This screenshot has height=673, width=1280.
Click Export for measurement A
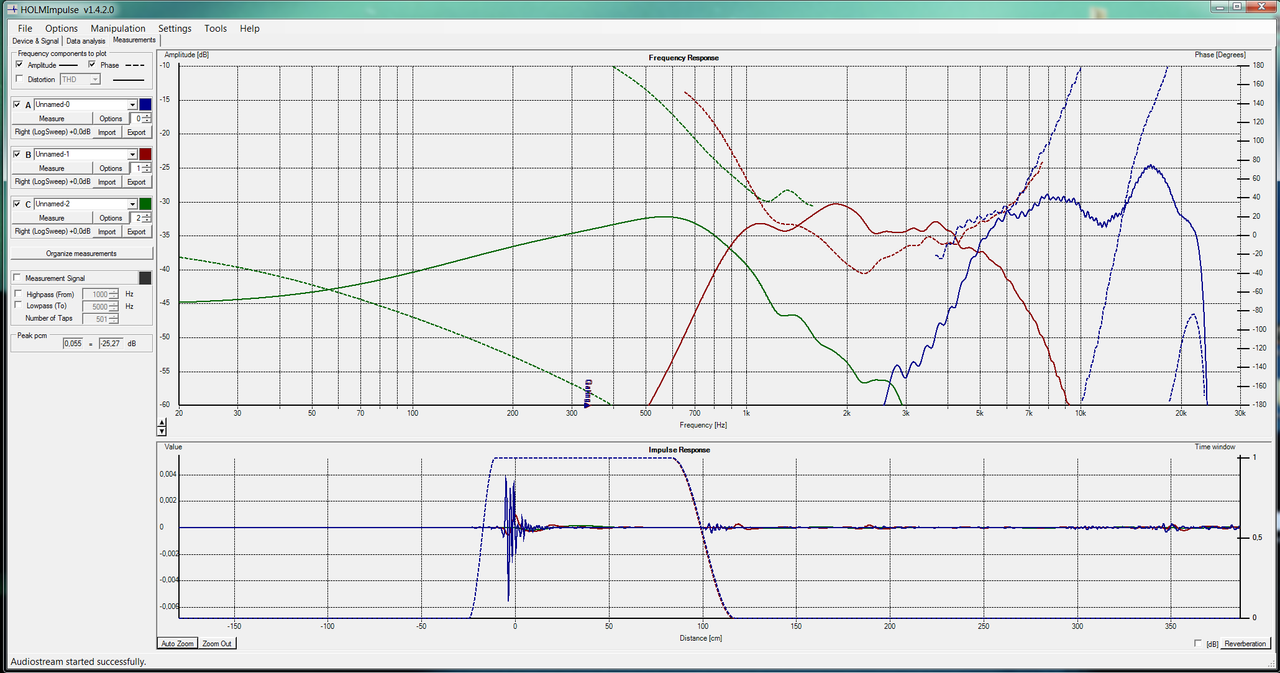136,132
